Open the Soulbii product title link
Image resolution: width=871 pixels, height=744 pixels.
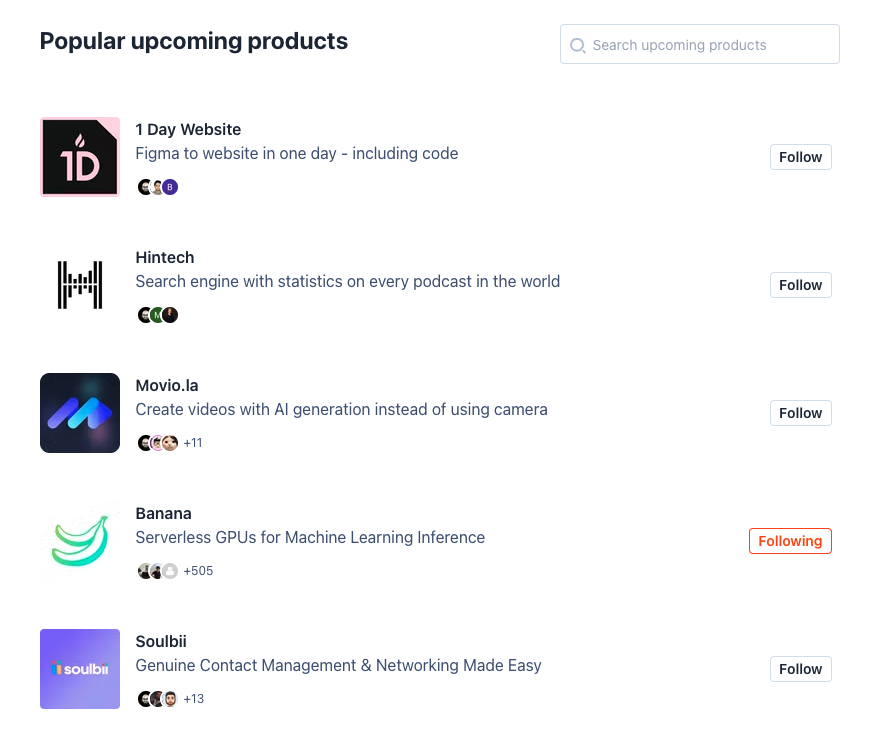tap(161, 641)
